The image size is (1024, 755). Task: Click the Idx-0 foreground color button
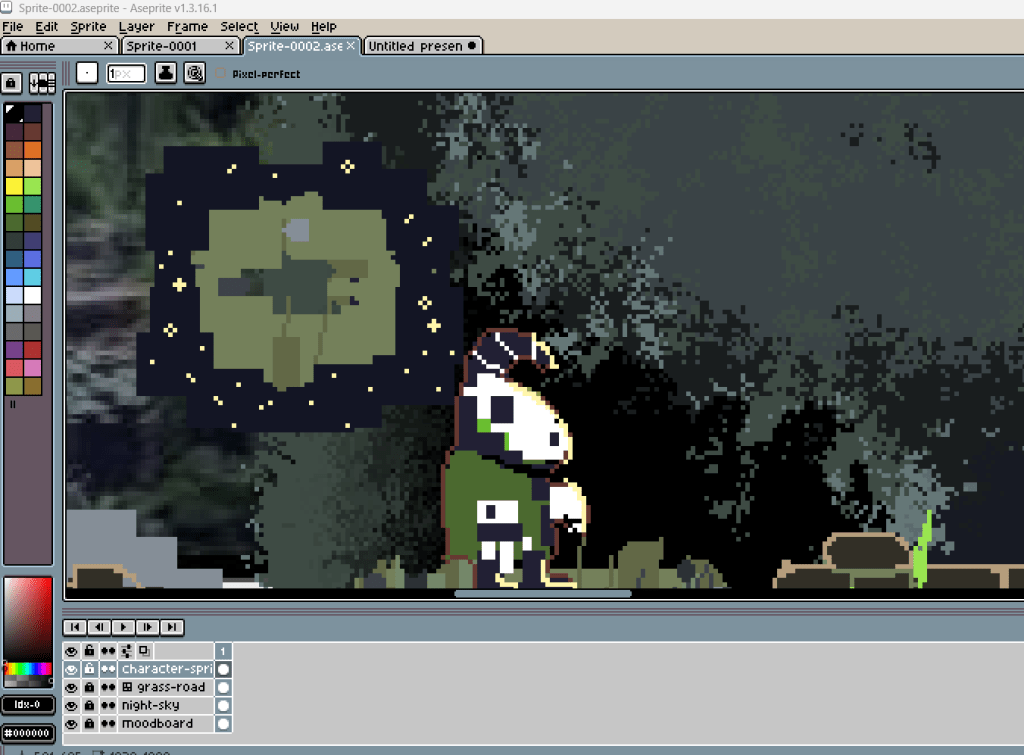tap(28, 705)
